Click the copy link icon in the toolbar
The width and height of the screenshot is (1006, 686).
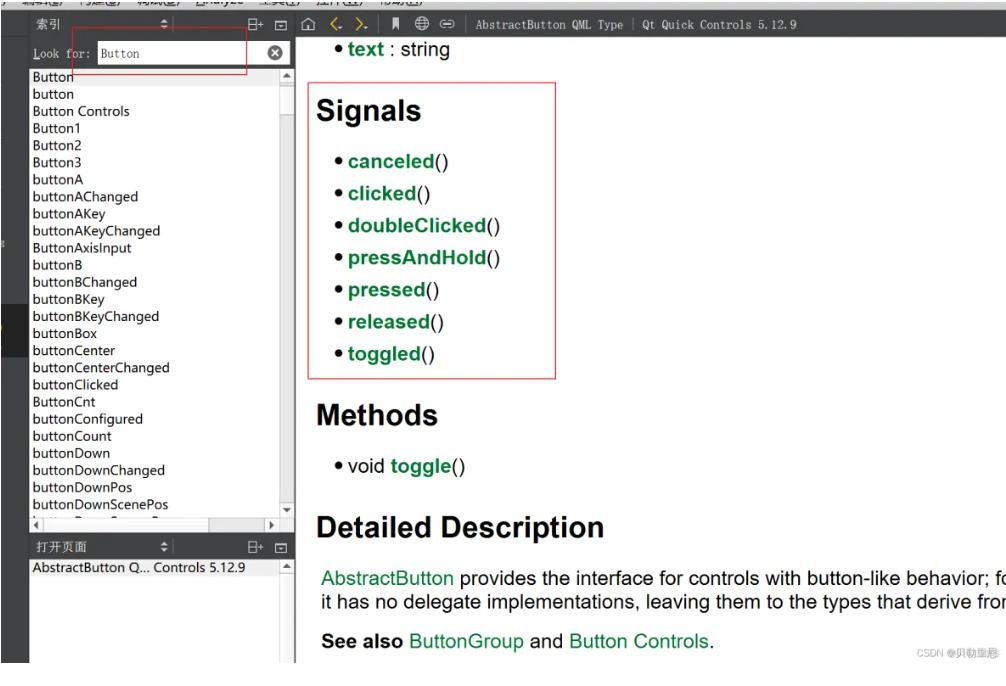pyautogui.click(x=450, y=22)
